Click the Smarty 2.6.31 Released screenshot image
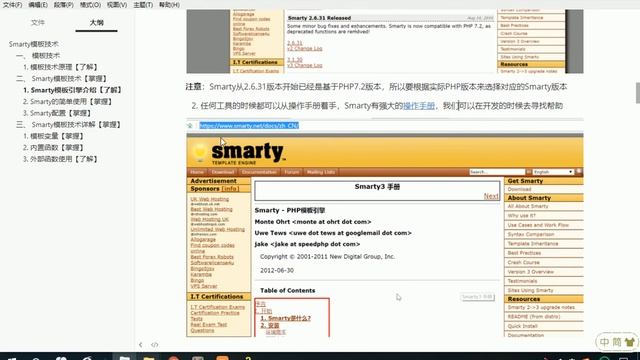This screenshot has height=360, width=640. [x=385, y=41]
